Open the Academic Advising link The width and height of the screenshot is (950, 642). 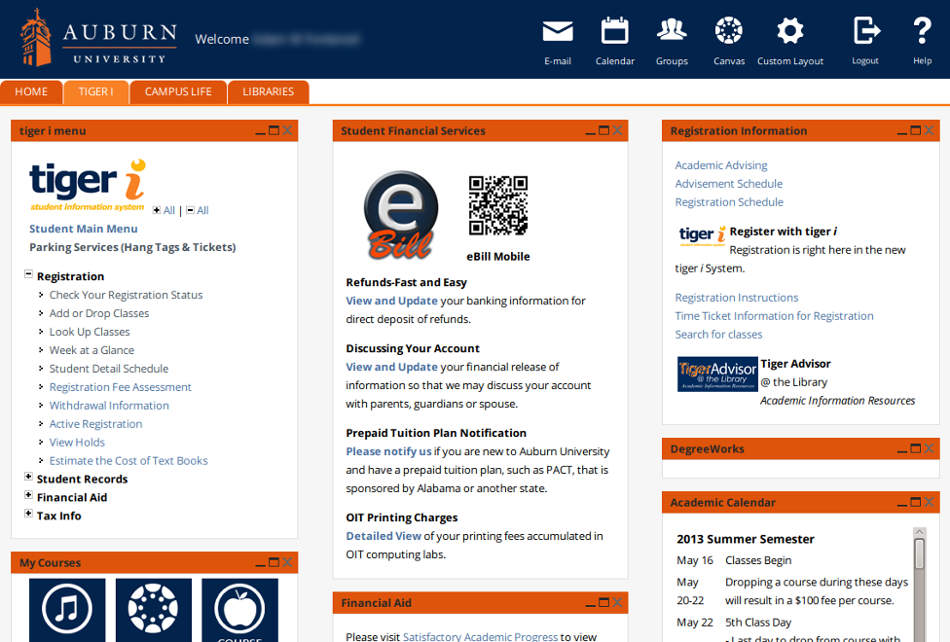point(721,165)
